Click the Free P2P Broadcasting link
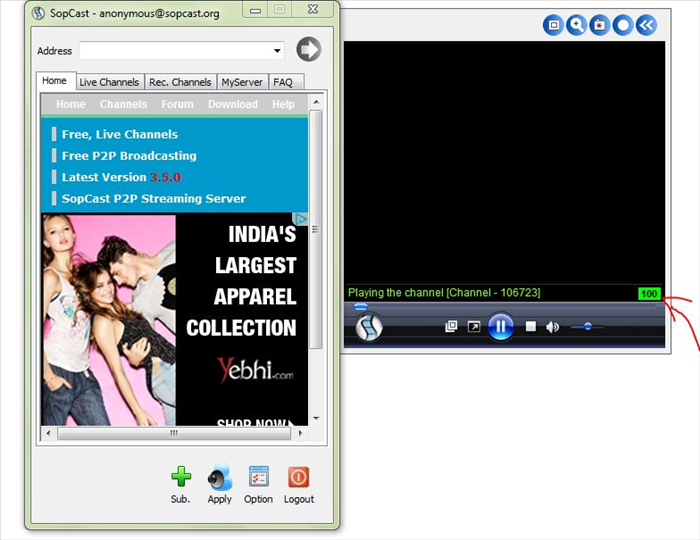This screenshot has width=700, height=540. click(x=129, y=156)
